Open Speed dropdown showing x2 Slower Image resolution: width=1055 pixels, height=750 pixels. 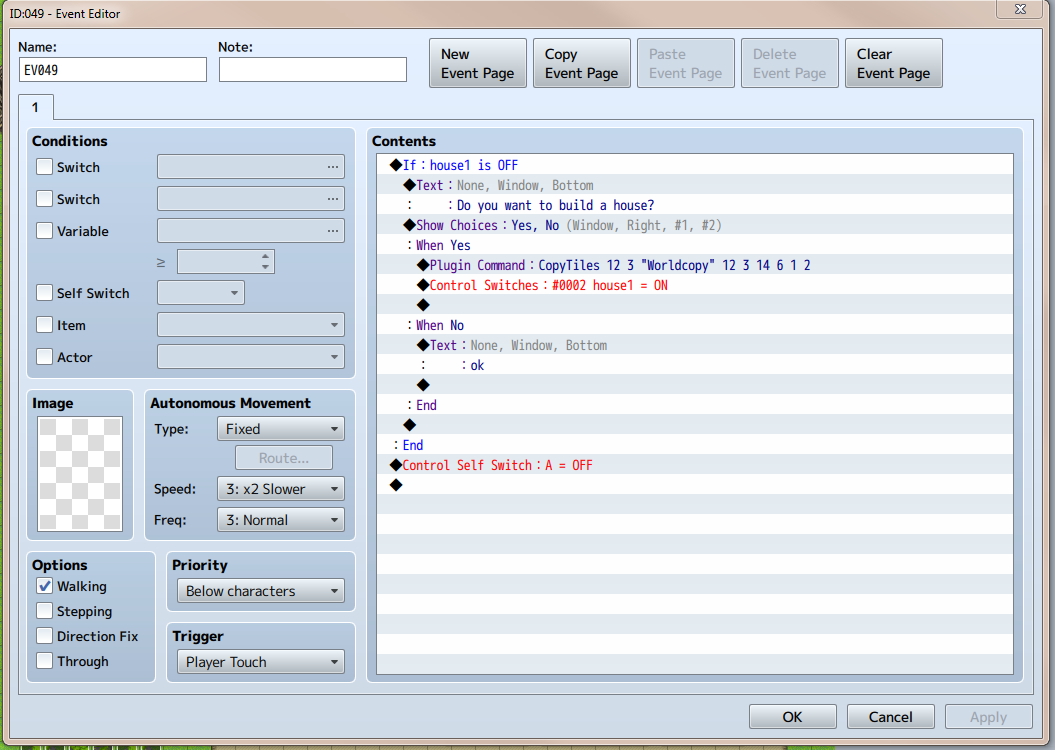click(x=281, y=489)
